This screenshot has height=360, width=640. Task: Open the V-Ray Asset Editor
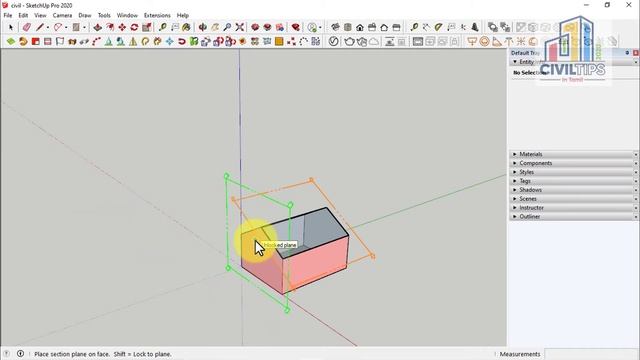[333, 41]
